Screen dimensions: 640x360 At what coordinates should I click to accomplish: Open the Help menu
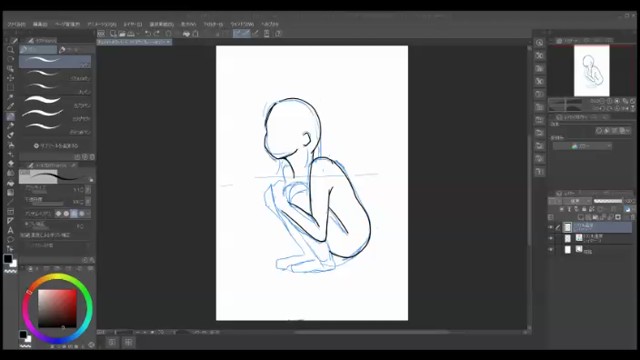pyautogui.click(x=270, y=24)
